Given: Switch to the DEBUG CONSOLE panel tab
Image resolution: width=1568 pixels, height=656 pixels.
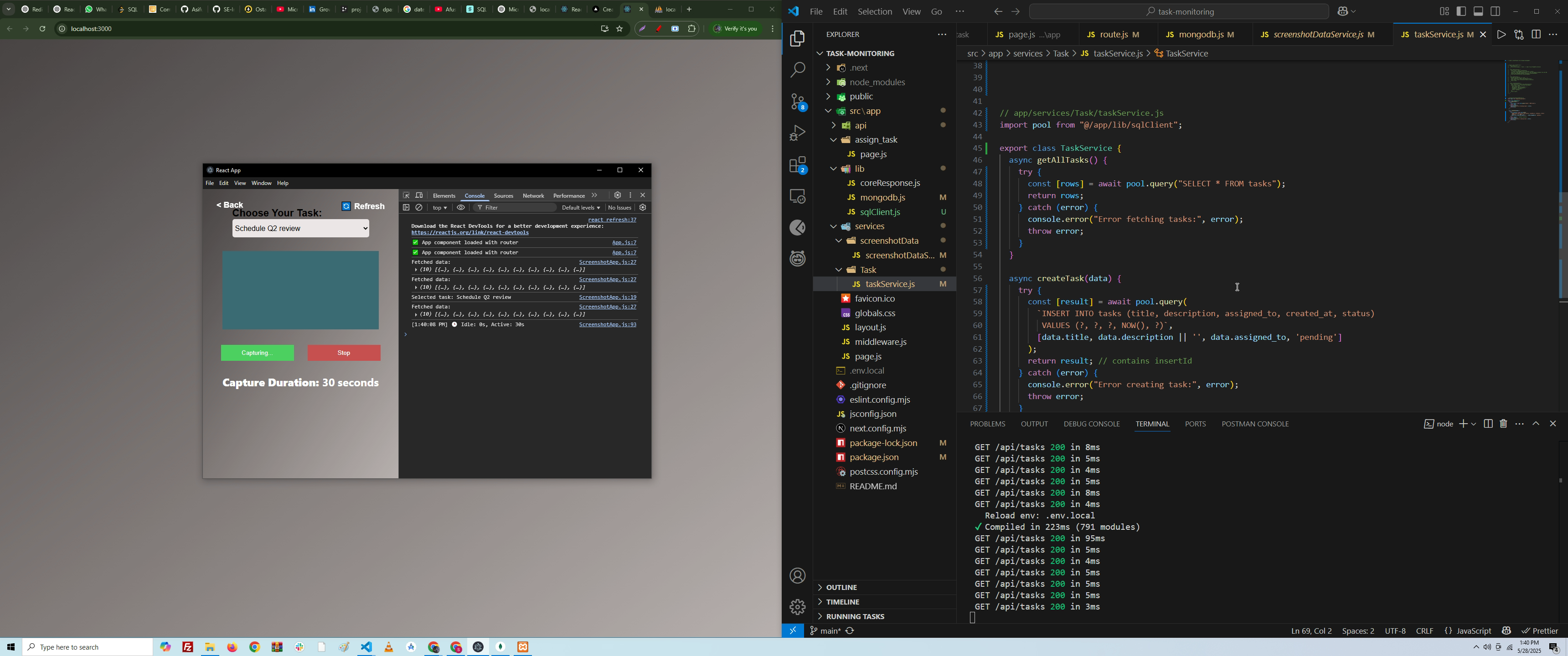Looking at the screenshot, I should pyautogui.click(x=1091, y=424).
